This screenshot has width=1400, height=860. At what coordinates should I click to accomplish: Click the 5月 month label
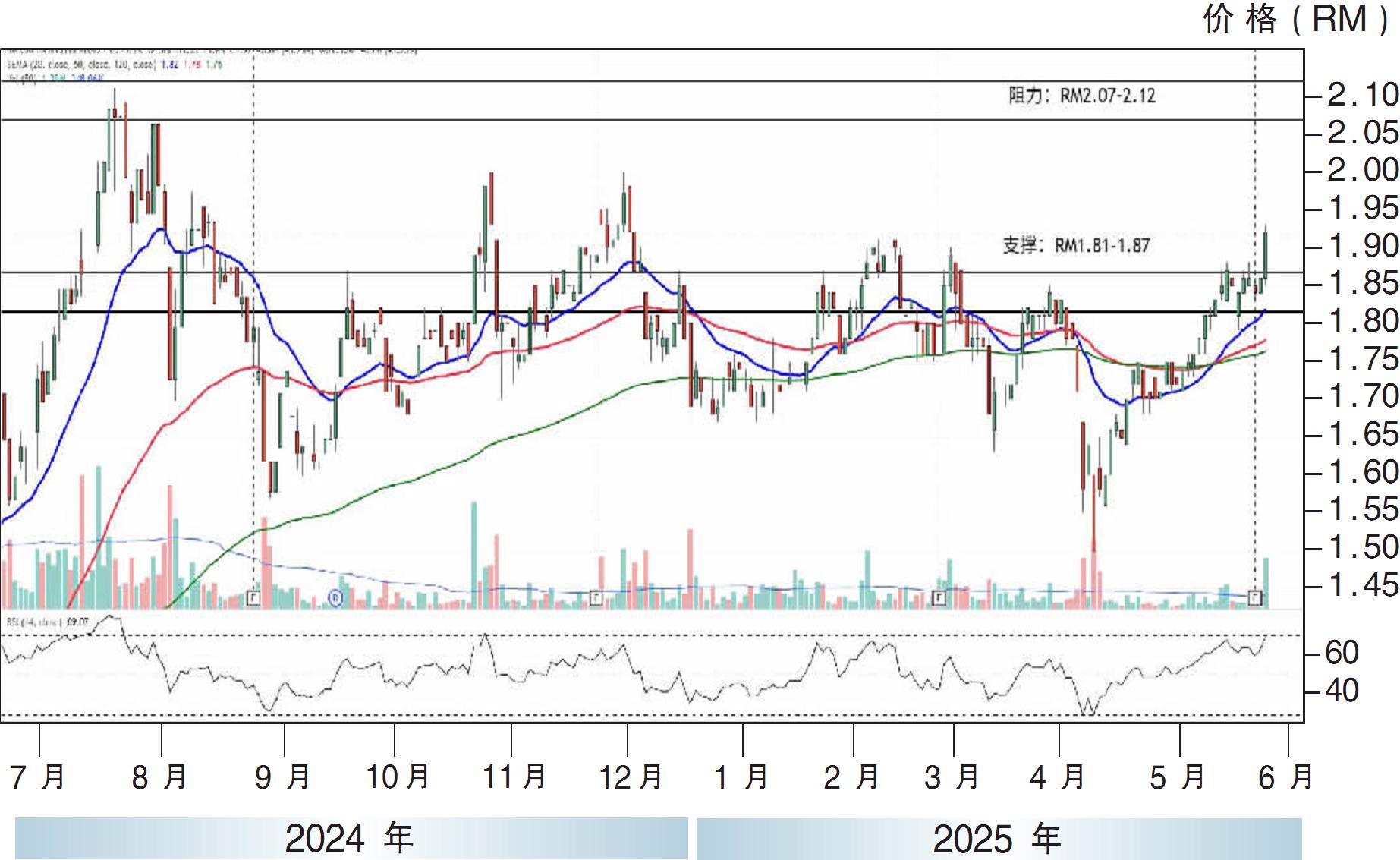pos(1178,777)
